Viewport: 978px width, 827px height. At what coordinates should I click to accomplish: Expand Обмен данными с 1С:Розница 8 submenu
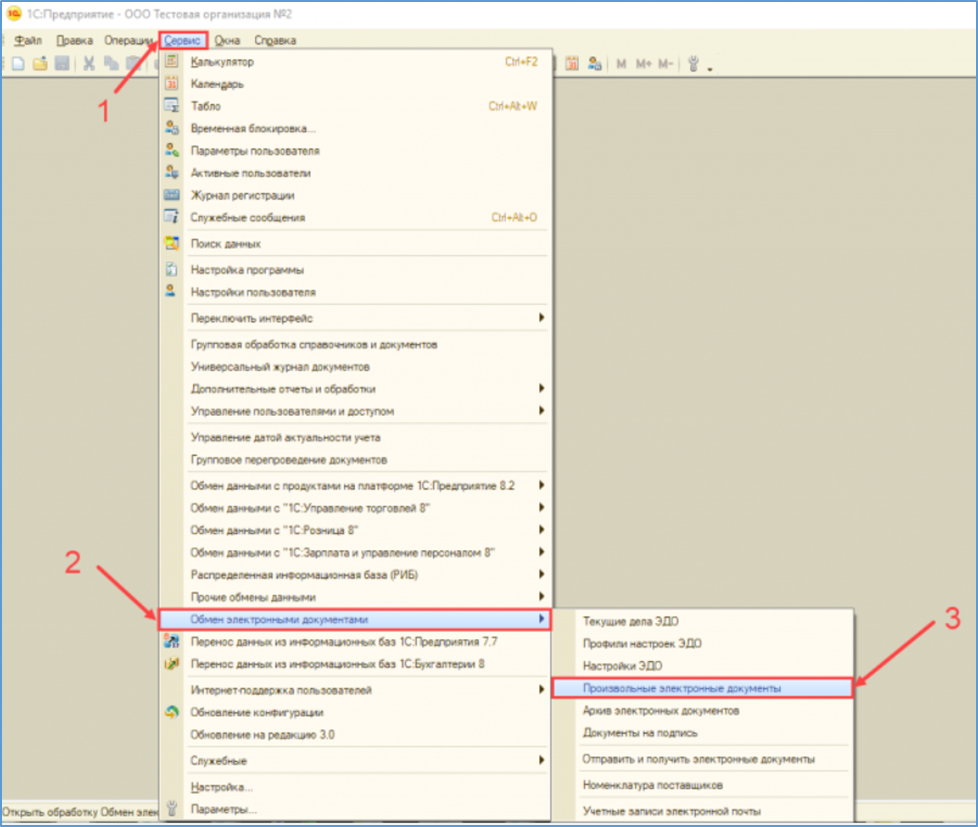(x=541, y=530)
